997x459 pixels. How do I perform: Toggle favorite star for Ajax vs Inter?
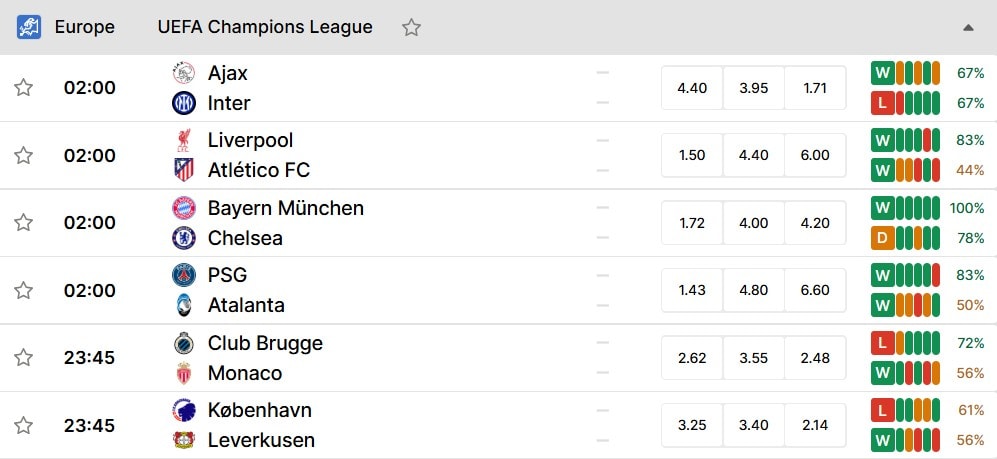click(x=24, y=88)
